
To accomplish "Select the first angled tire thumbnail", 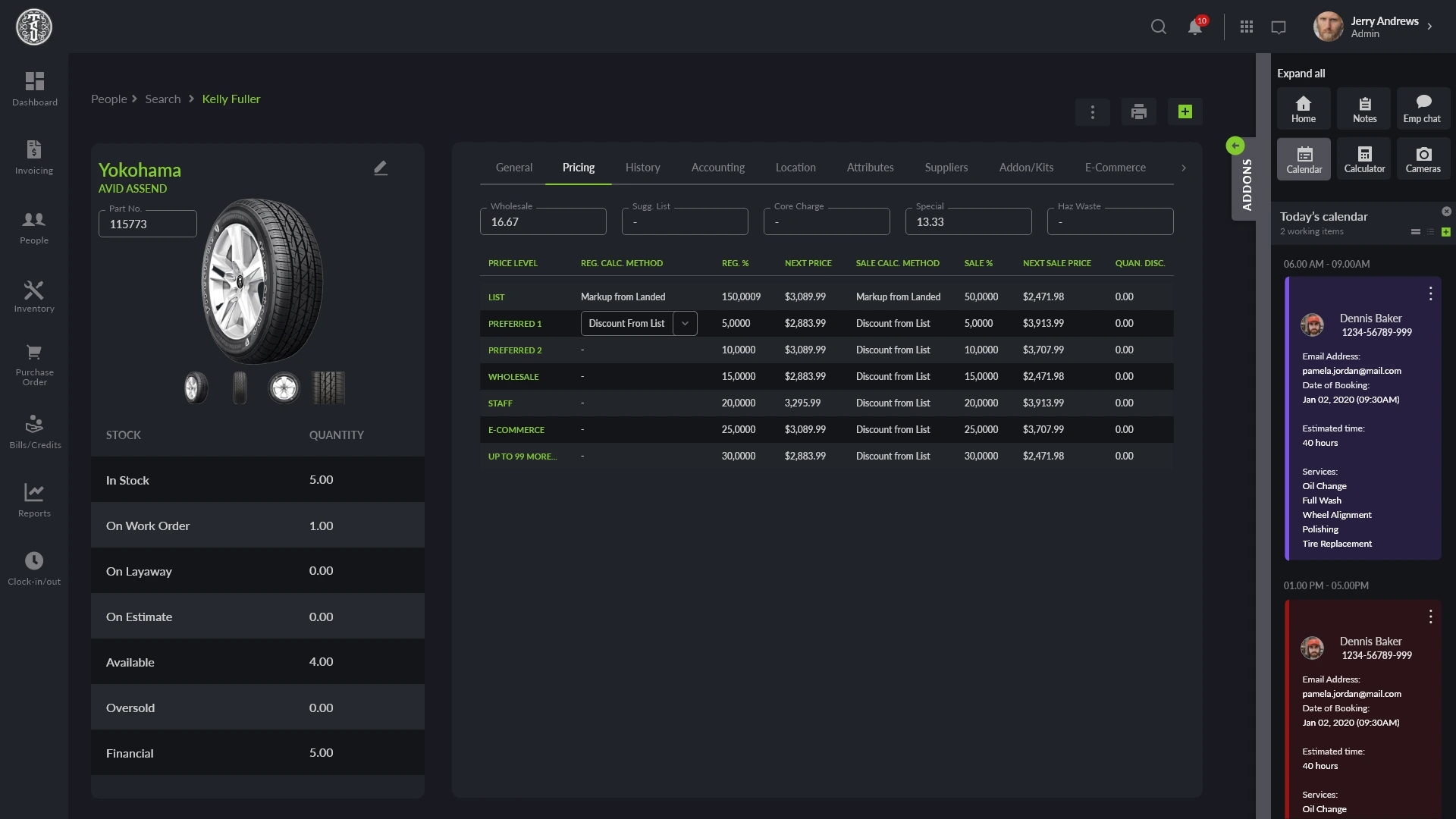I will pos(196,388).
